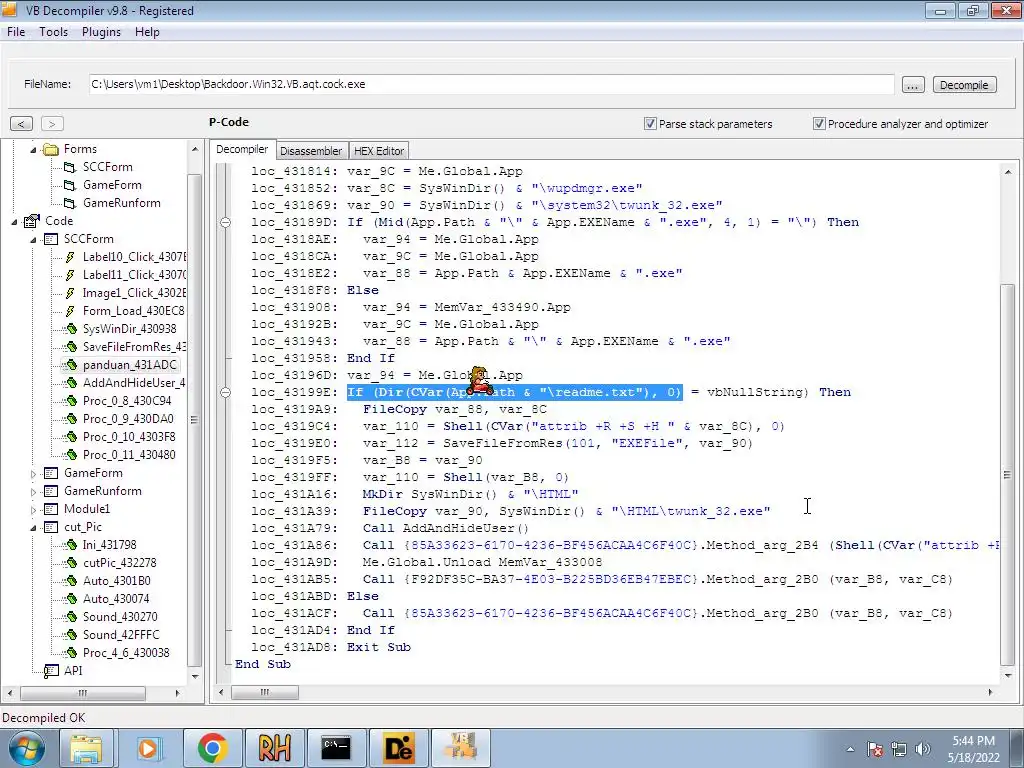
Task: Click the code pane vertical scrollbar thumb
Action: click(x=1006, y=474)
